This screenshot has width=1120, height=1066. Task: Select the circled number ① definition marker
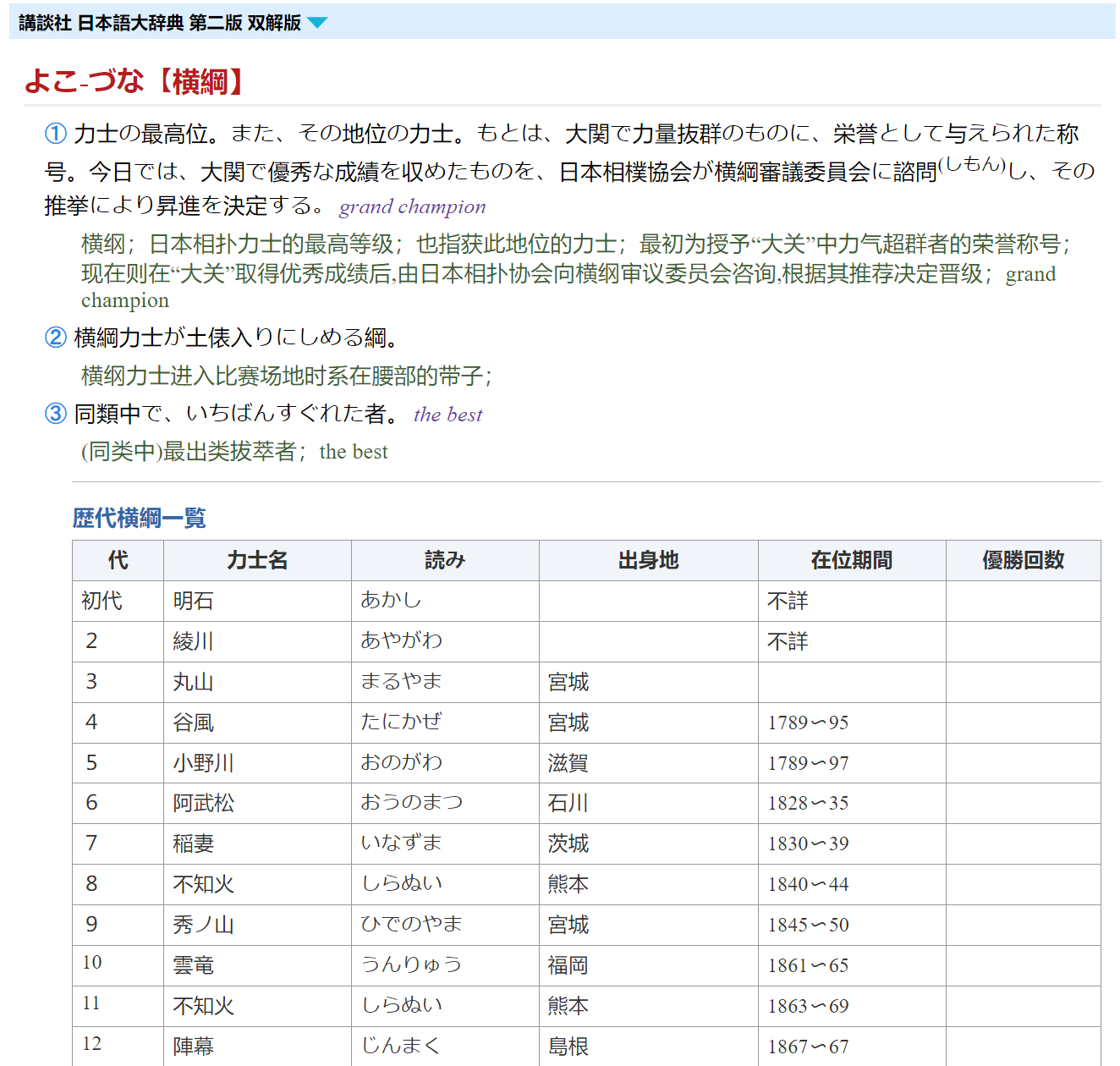56,133
